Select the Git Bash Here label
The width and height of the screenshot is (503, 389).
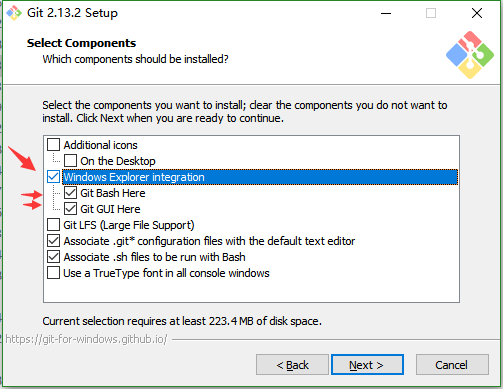point(113,193)
